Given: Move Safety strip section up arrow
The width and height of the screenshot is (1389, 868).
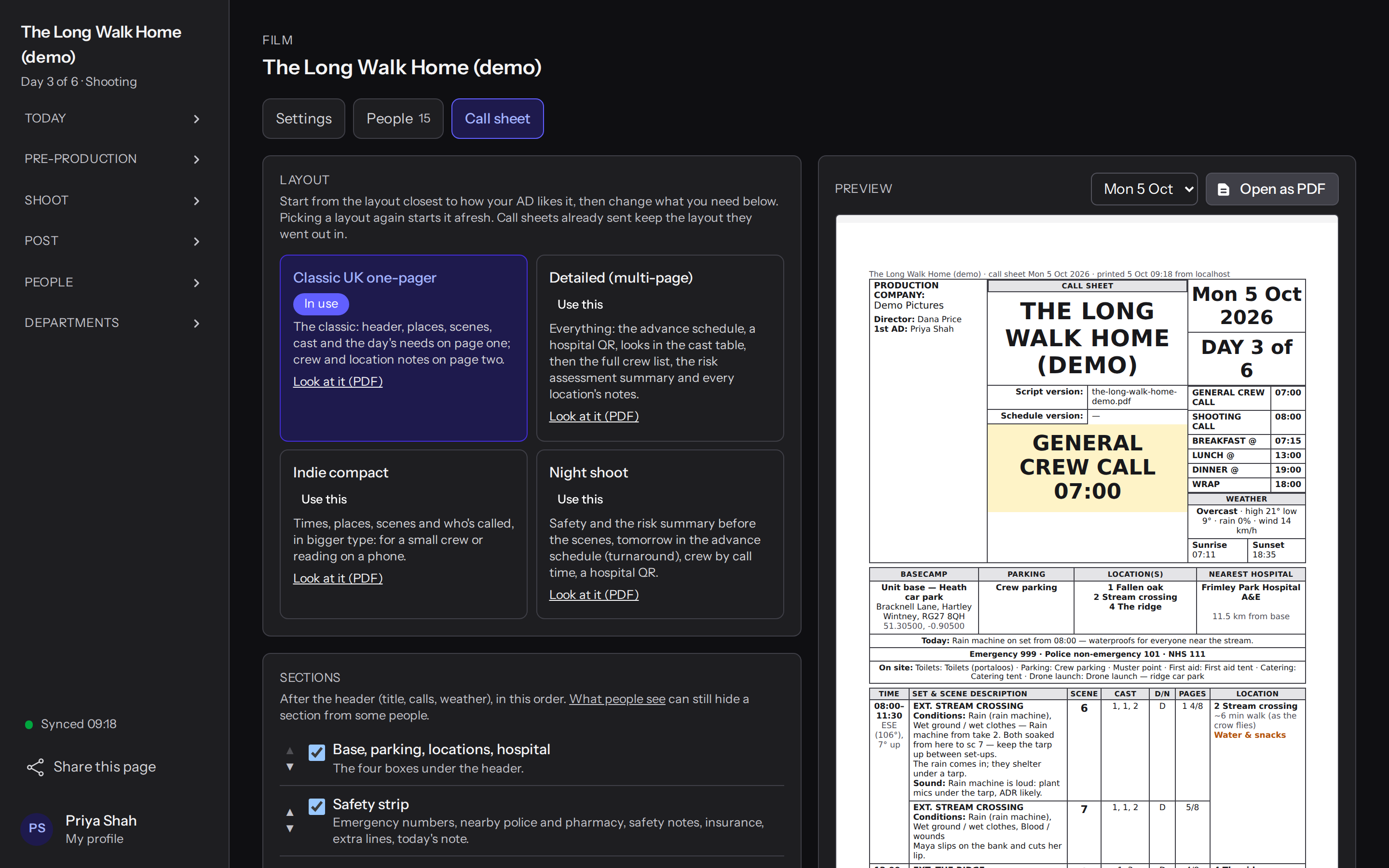Looking at the screenshot, I should pyautogui.click(x=290, y=813).
